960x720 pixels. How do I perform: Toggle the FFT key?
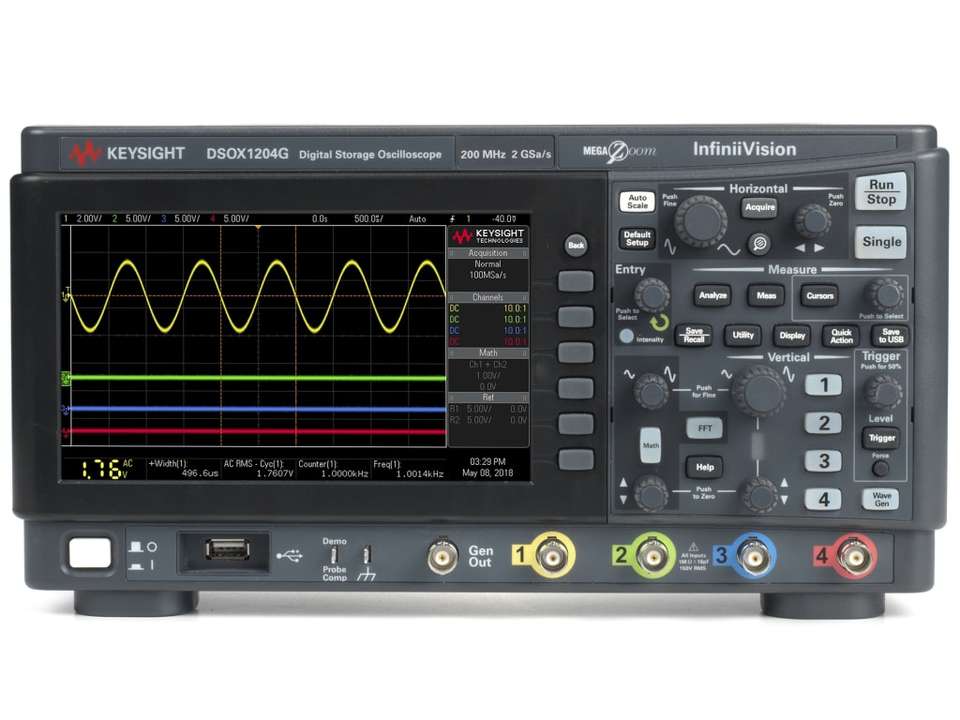tap(705, 429)
